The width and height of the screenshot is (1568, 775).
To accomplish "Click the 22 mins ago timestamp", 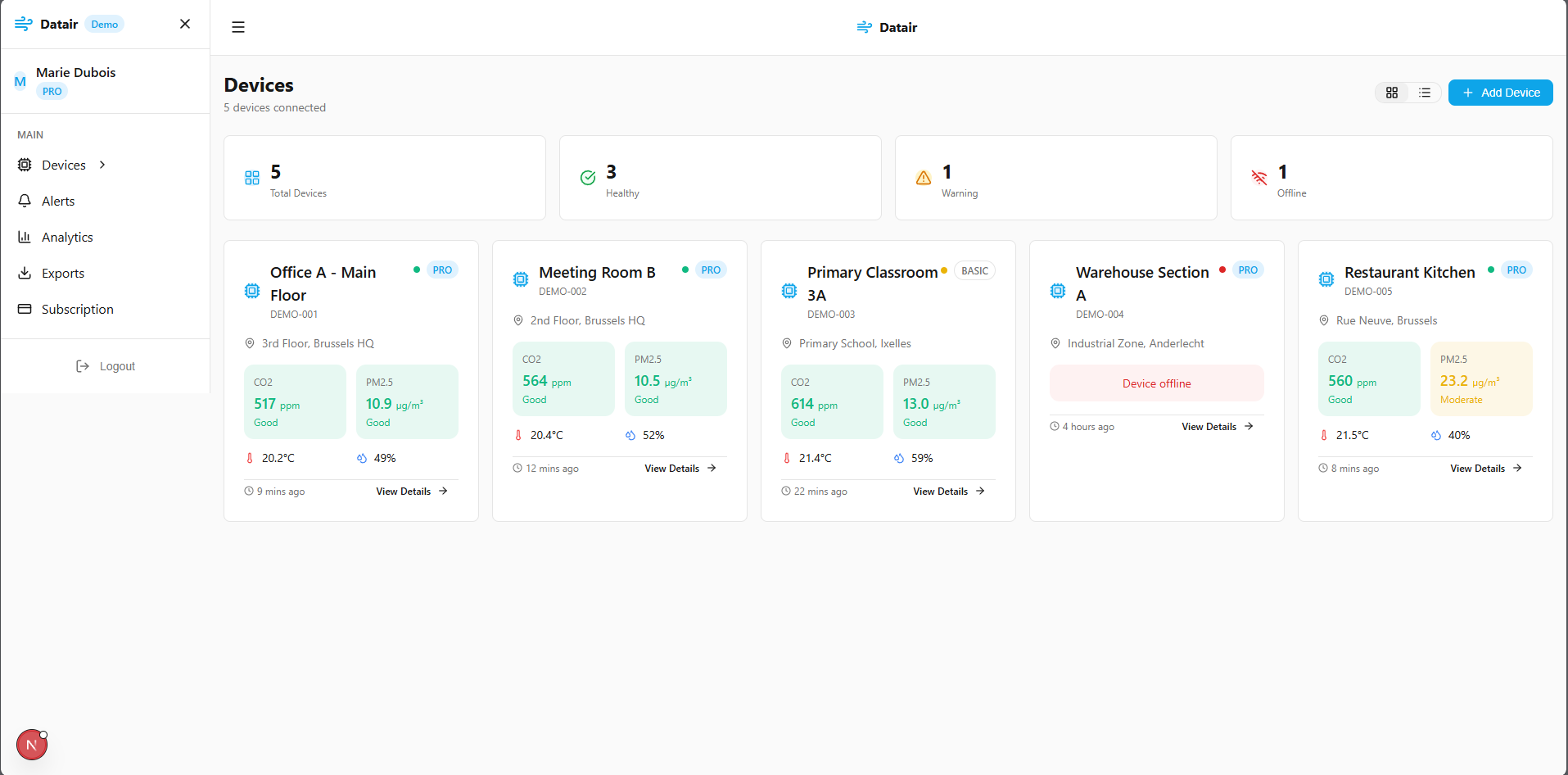I will tap(820, 492).
